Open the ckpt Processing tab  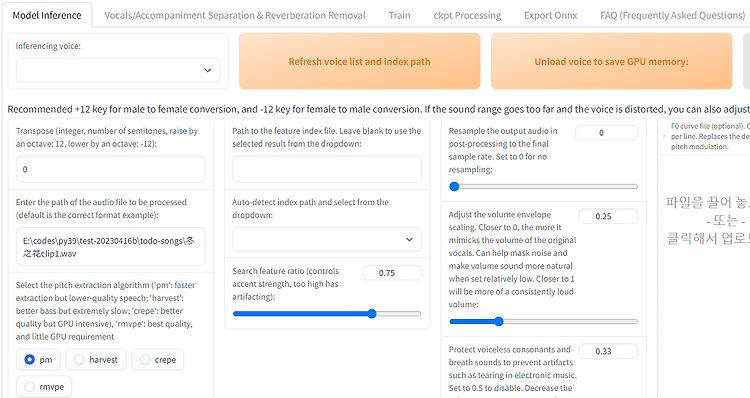coord(467,15)
